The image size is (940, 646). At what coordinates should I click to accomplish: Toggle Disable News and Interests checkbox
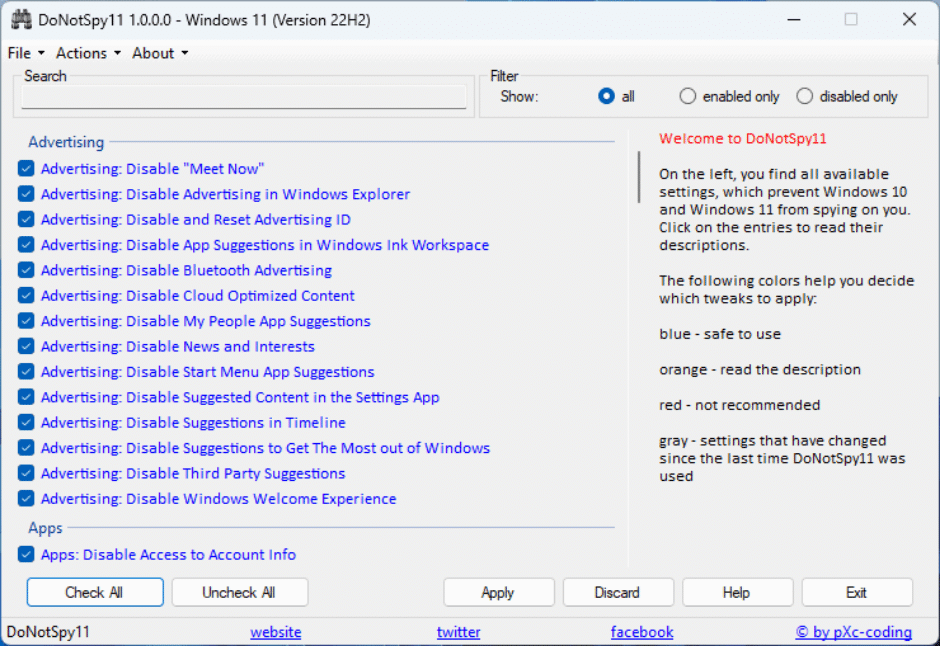26,346
